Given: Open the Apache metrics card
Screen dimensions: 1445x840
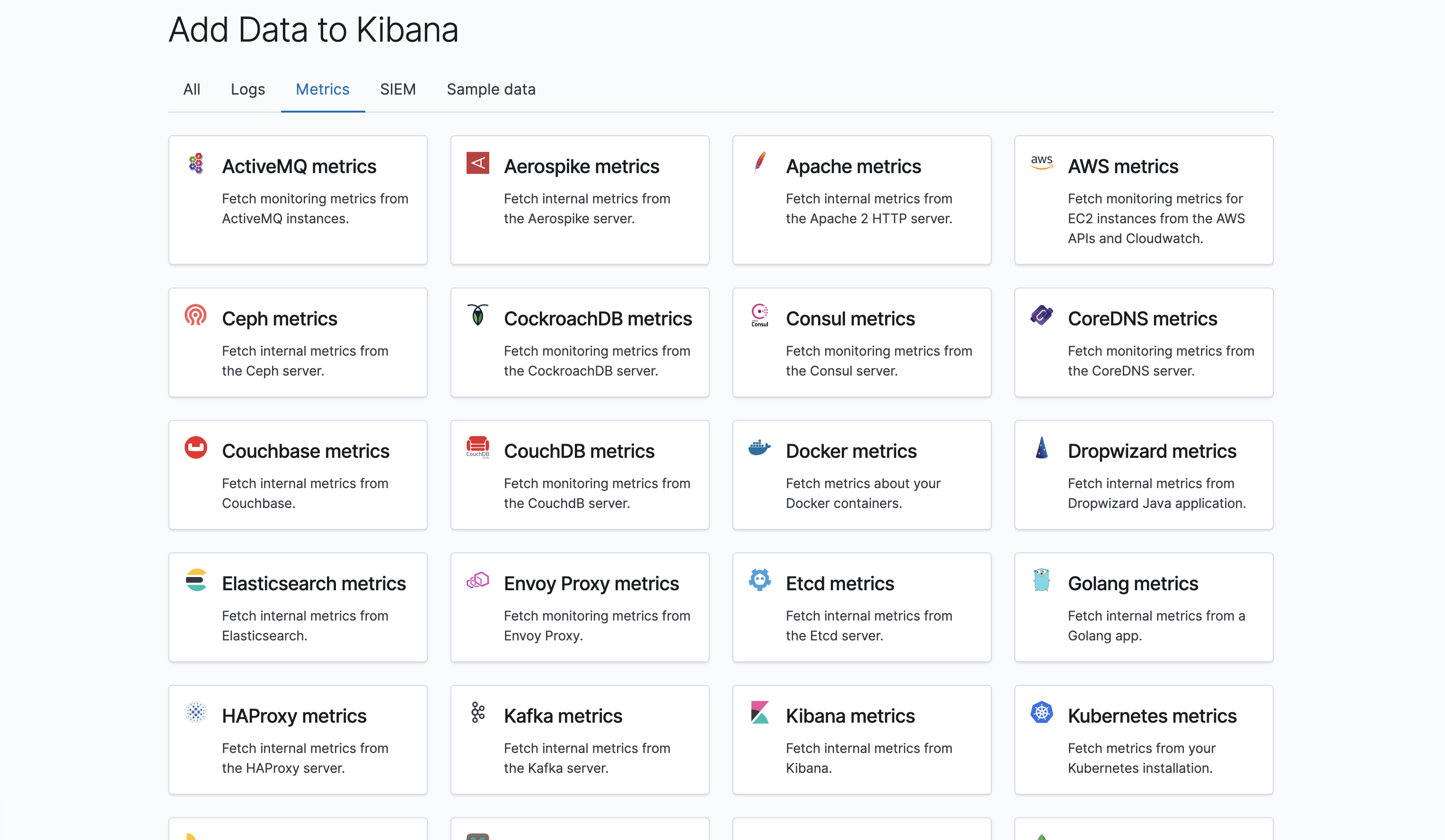Looking at the screenshot, I should [x=862, y=200].
